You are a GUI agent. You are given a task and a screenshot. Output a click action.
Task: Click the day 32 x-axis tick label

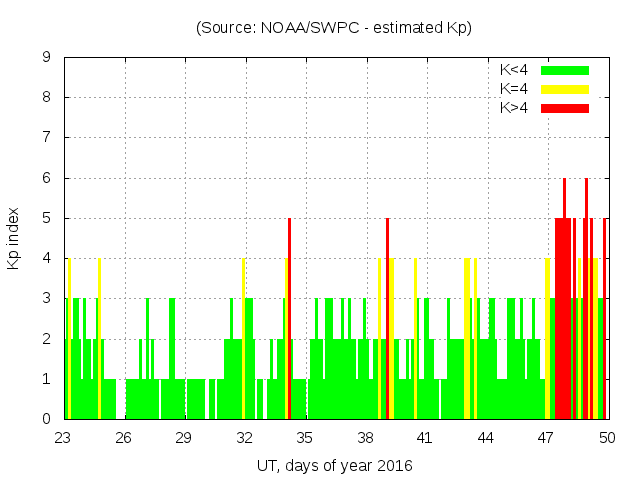tap(245, 438)
